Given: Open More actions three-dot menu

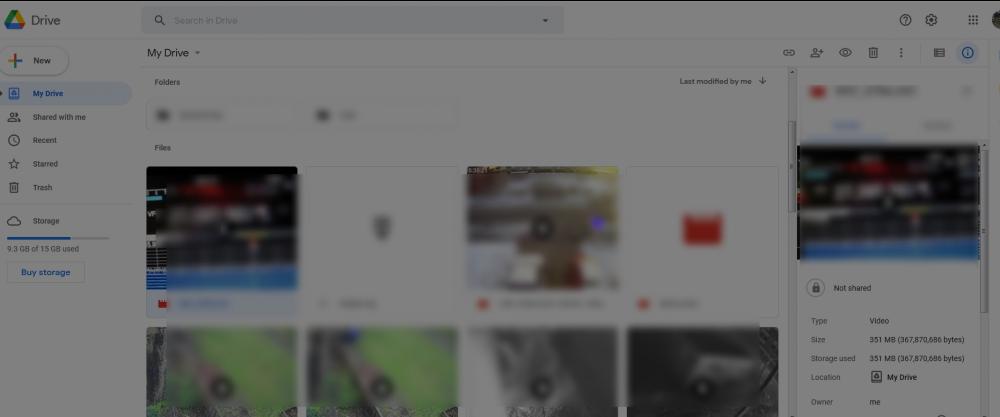Looking at the screenshot, I should (x=901, y=53).
